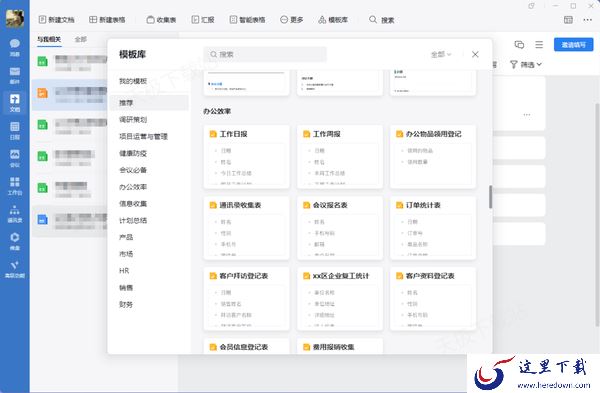Viewport: 600px width, 393px height.
Task: Select the 推荐 category
Action: [149, 103]
